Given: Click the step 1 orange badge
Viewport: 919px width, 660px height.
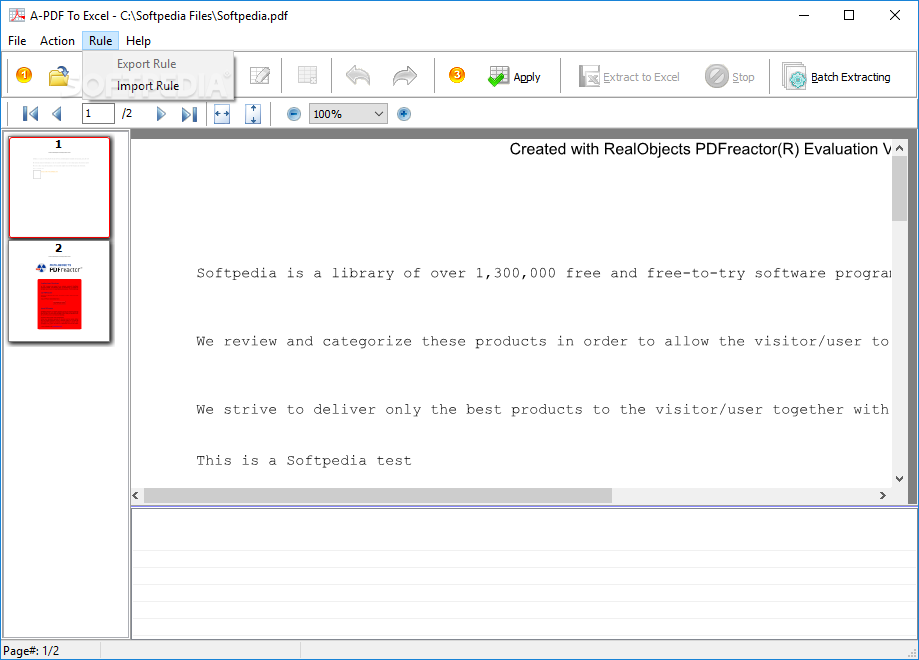Looking at the screenshot, I should [24, 75].
